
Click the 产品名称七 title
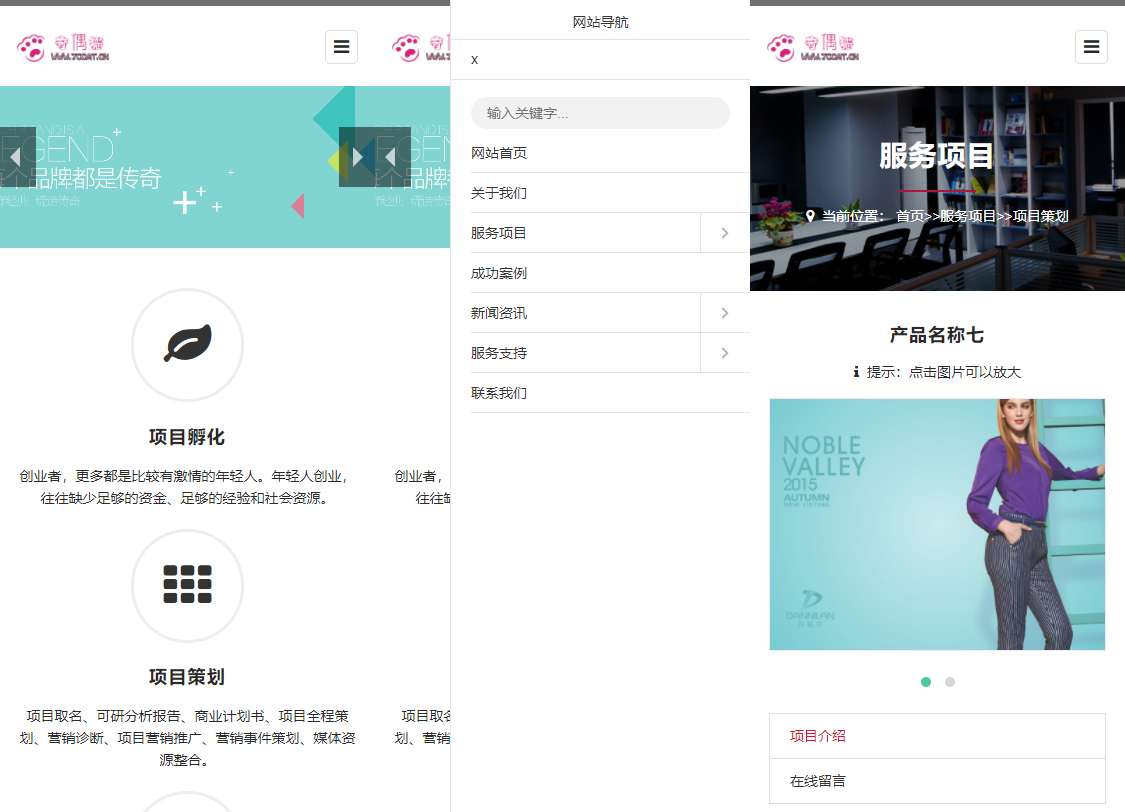936,335
